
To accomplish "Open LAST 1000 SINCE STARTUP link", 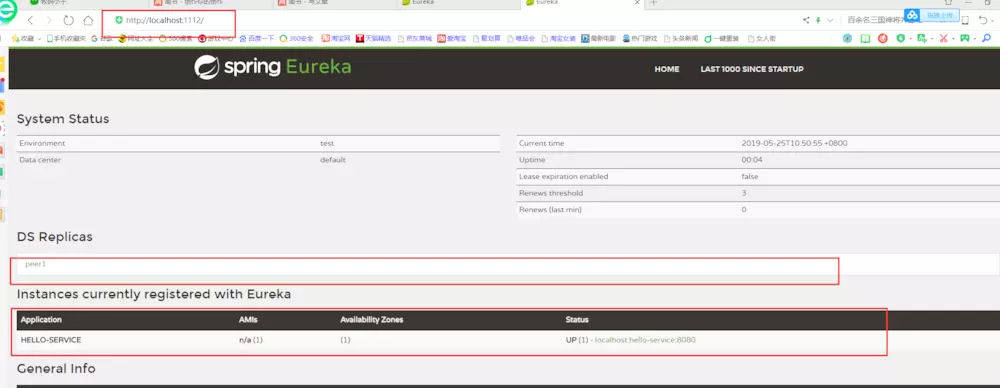I will click(752, 69).
